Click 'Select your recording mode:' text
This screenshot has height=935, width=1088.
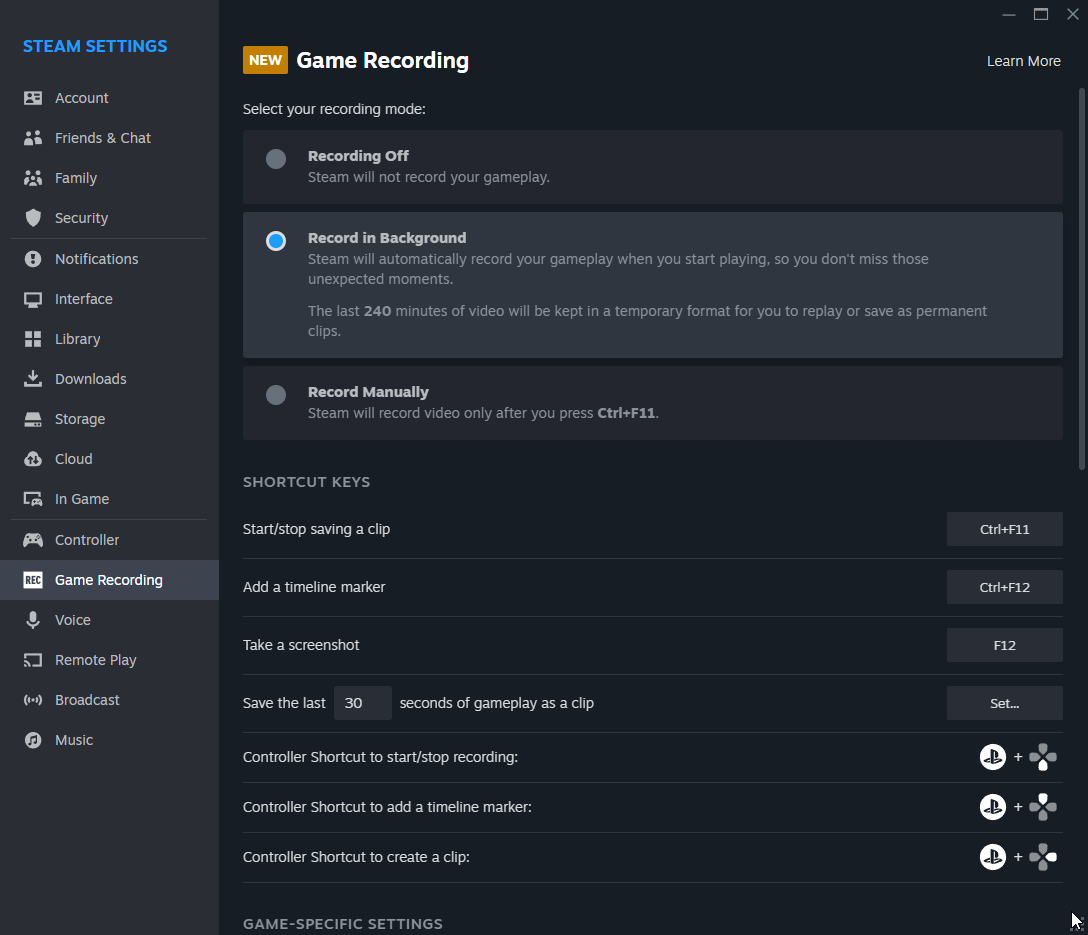tap(334, 109)
